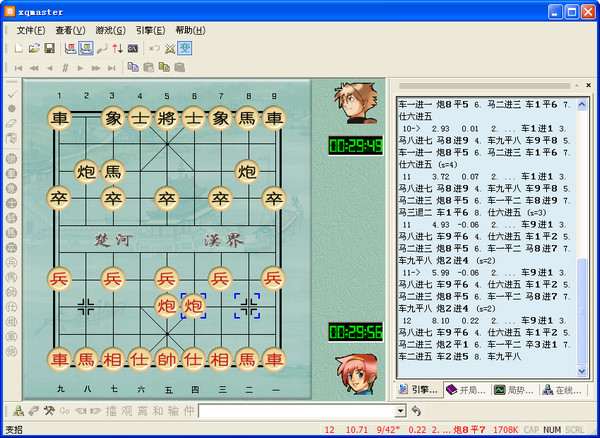Screen dimensions: 600x438
Task: Click engine panel scrollbar down arrow
Action: pos(582,371)
